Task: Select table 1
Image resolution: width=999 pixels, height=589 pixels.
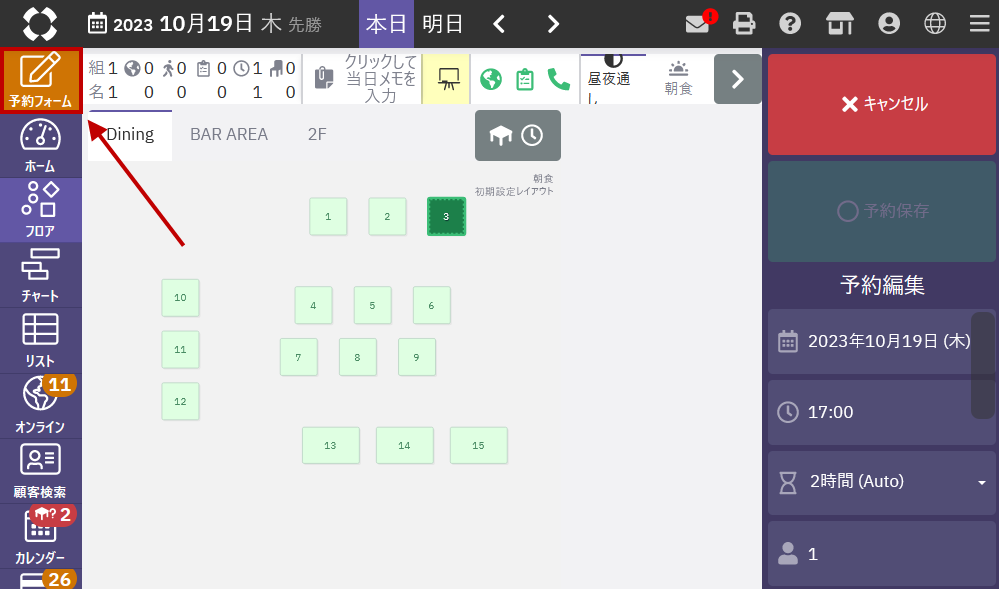Action: pyautogui.click(x=328, y=217)
